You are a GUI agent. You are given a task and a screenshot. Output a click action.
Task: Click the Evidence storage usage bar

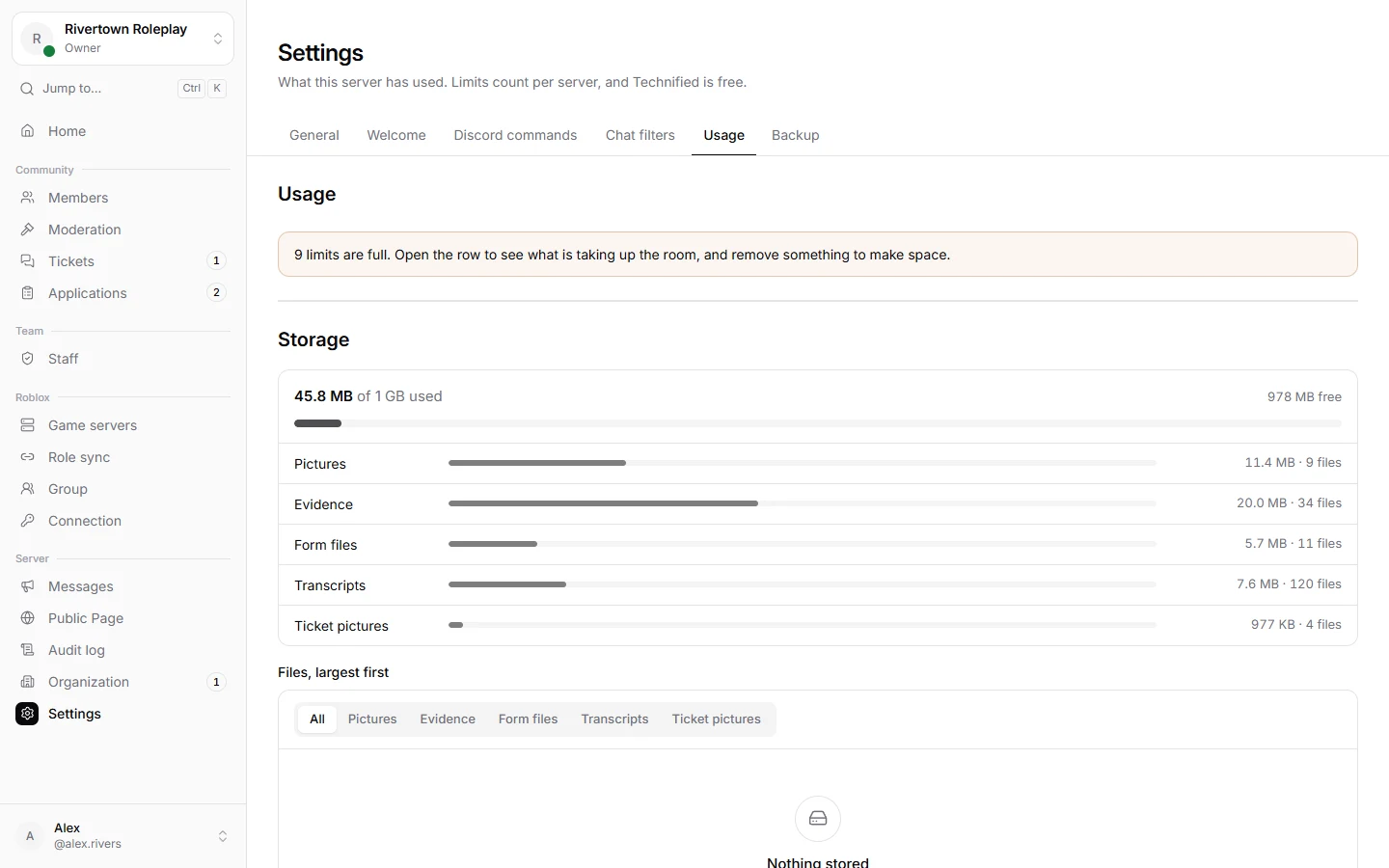[803, 503]
